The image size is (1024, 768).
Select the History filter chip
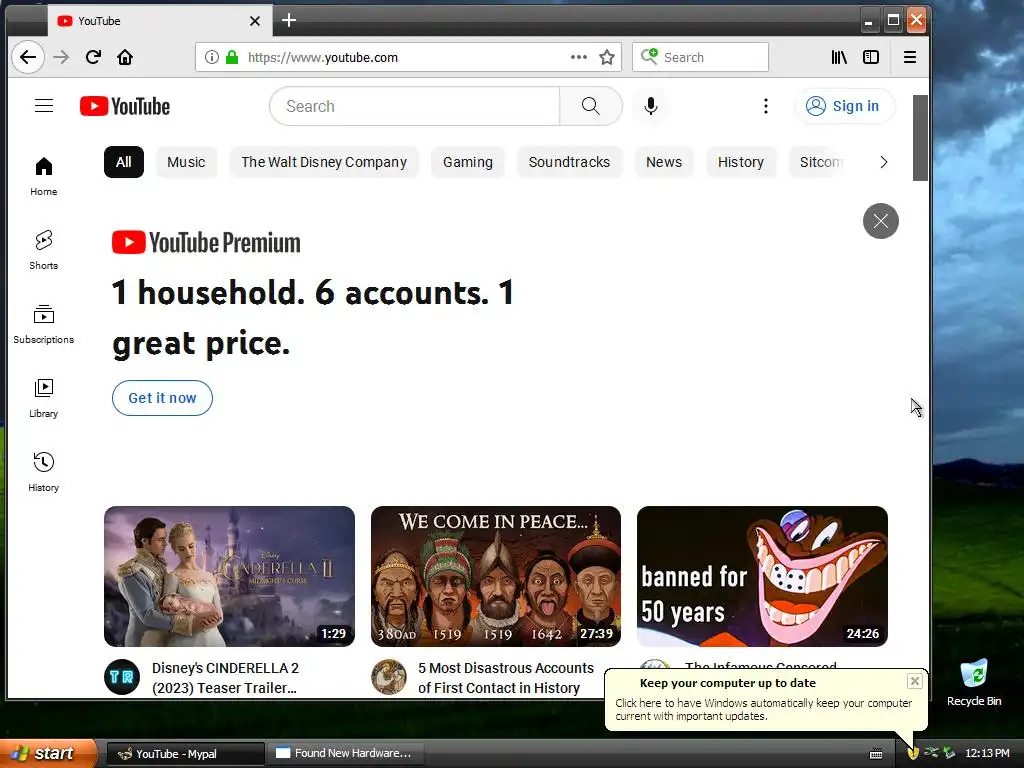coord(741,162)
